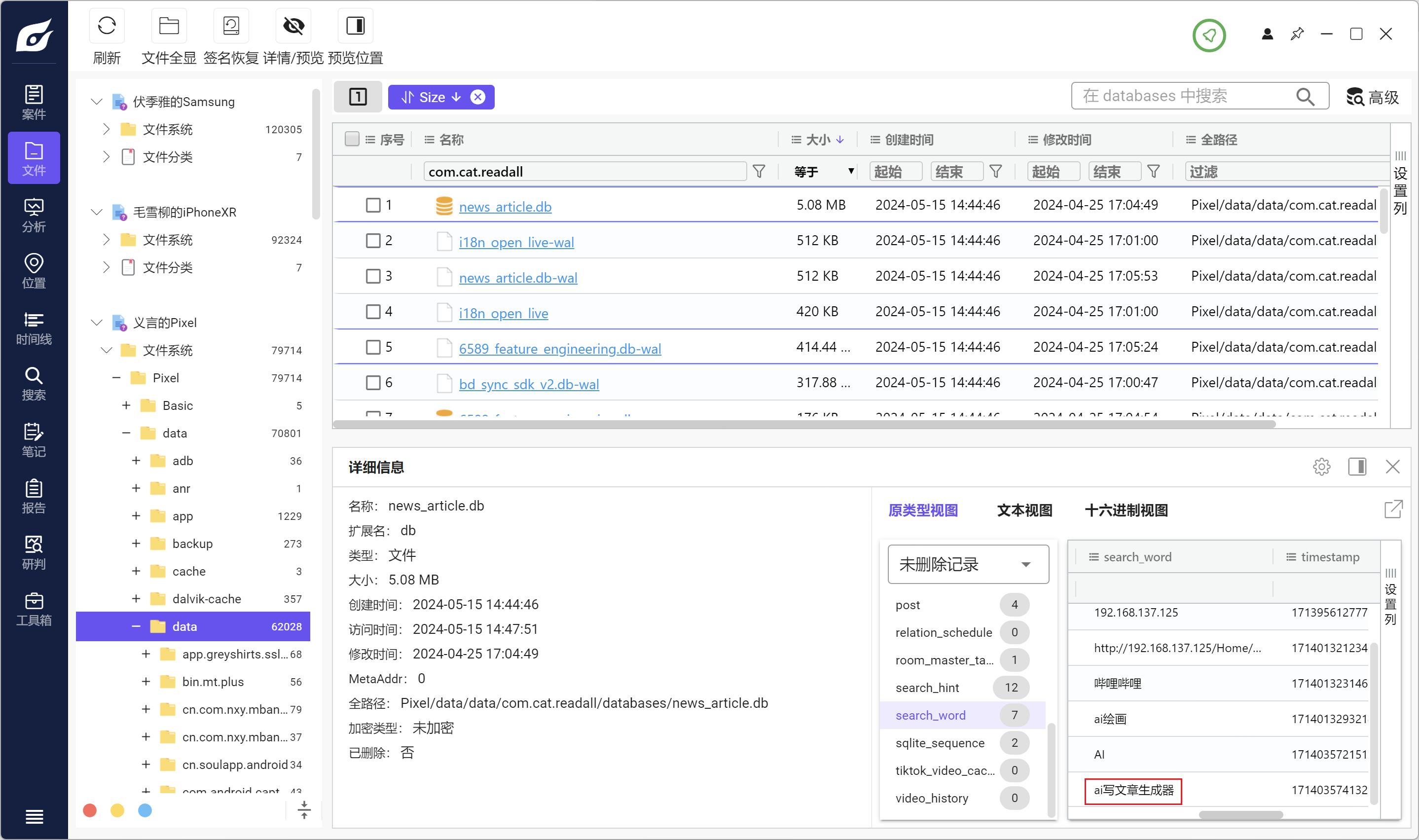This screenshot has height=840, width=1419.
Task: Click the com.cat.readall name filter field
Action: [584, 171]
